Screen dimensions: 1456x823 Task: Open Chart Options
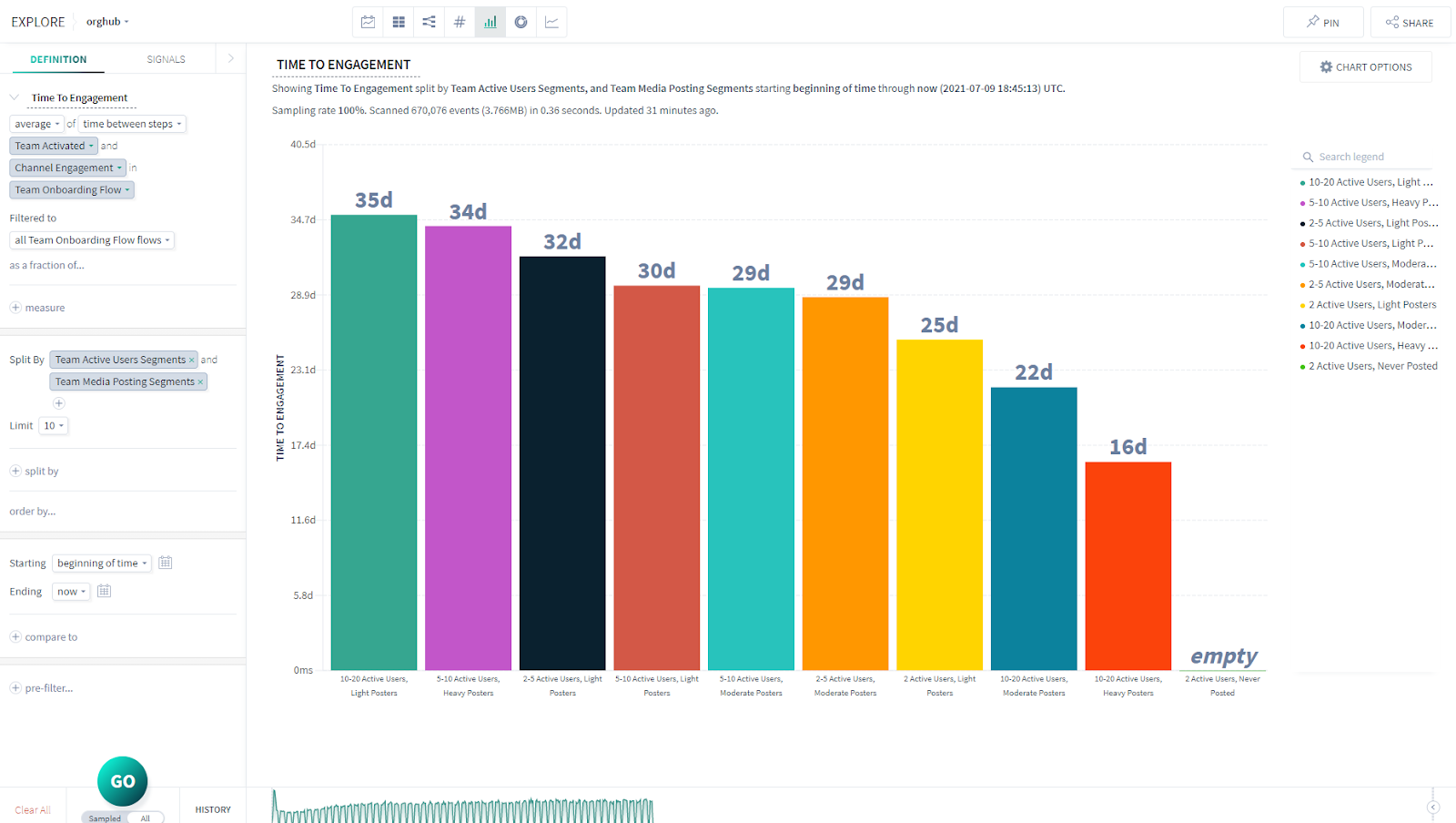click(1366, 67)
